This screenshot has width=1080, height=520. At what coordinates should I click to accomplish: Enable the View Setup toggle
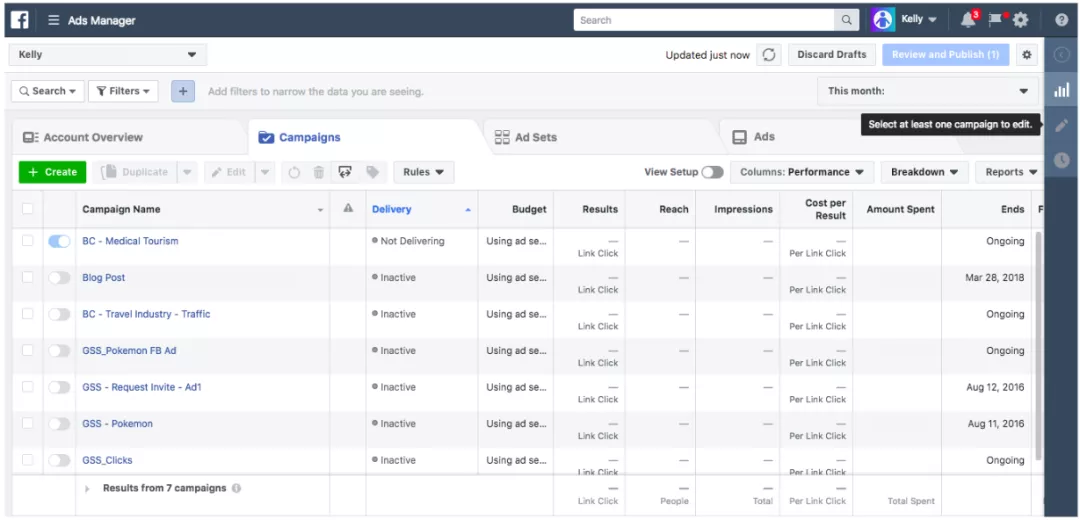click(x=712, y=172)
